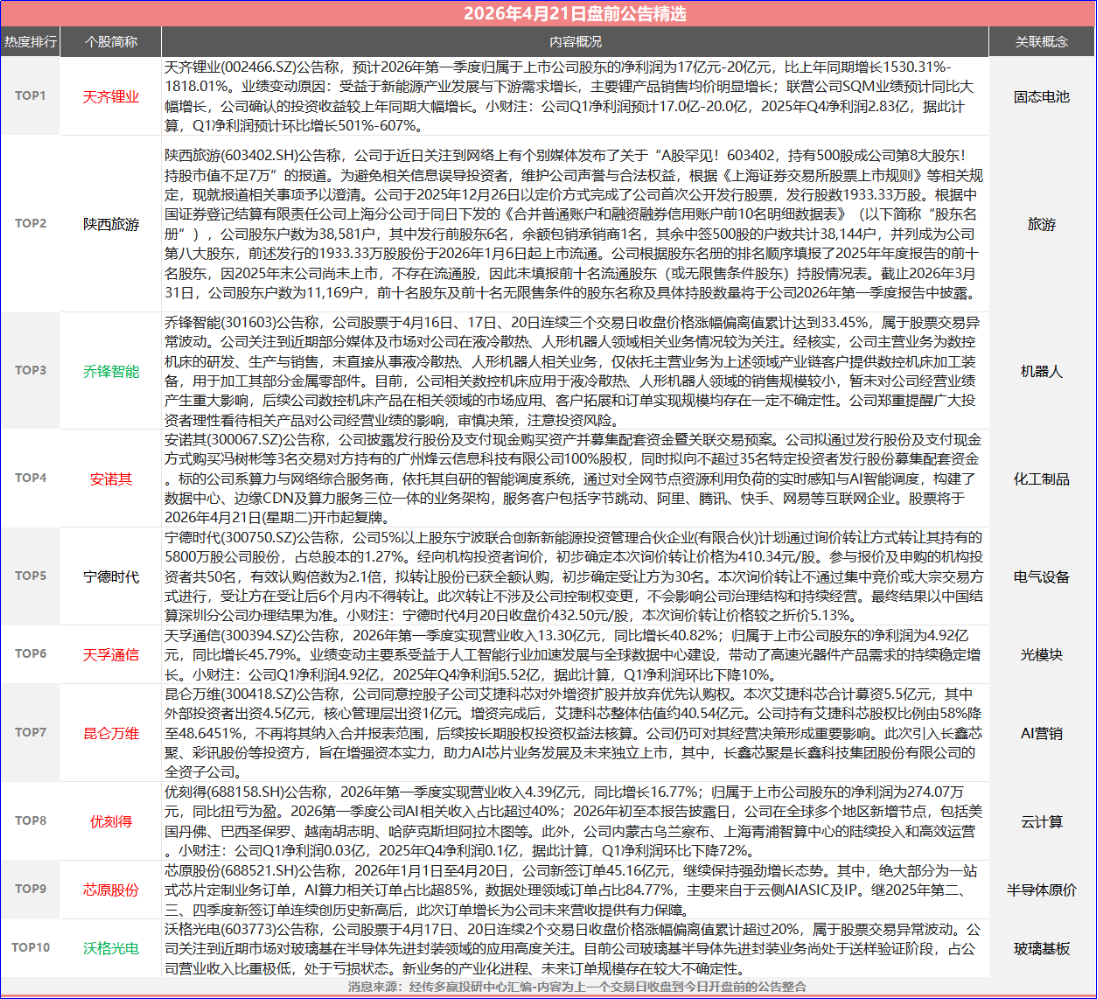Open the 半导体原价 concept cell
The image size is (1098, 999).
1041,889
